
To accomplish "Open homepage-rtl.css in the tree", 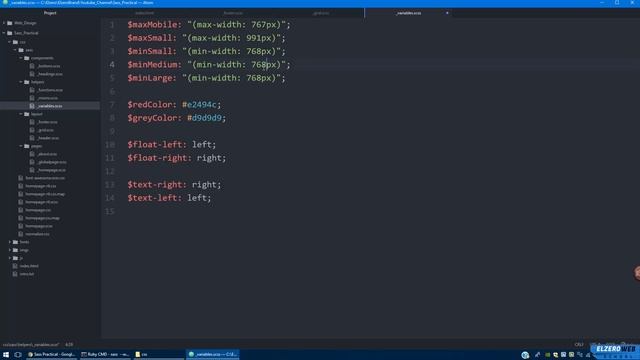I will [40, 186].
